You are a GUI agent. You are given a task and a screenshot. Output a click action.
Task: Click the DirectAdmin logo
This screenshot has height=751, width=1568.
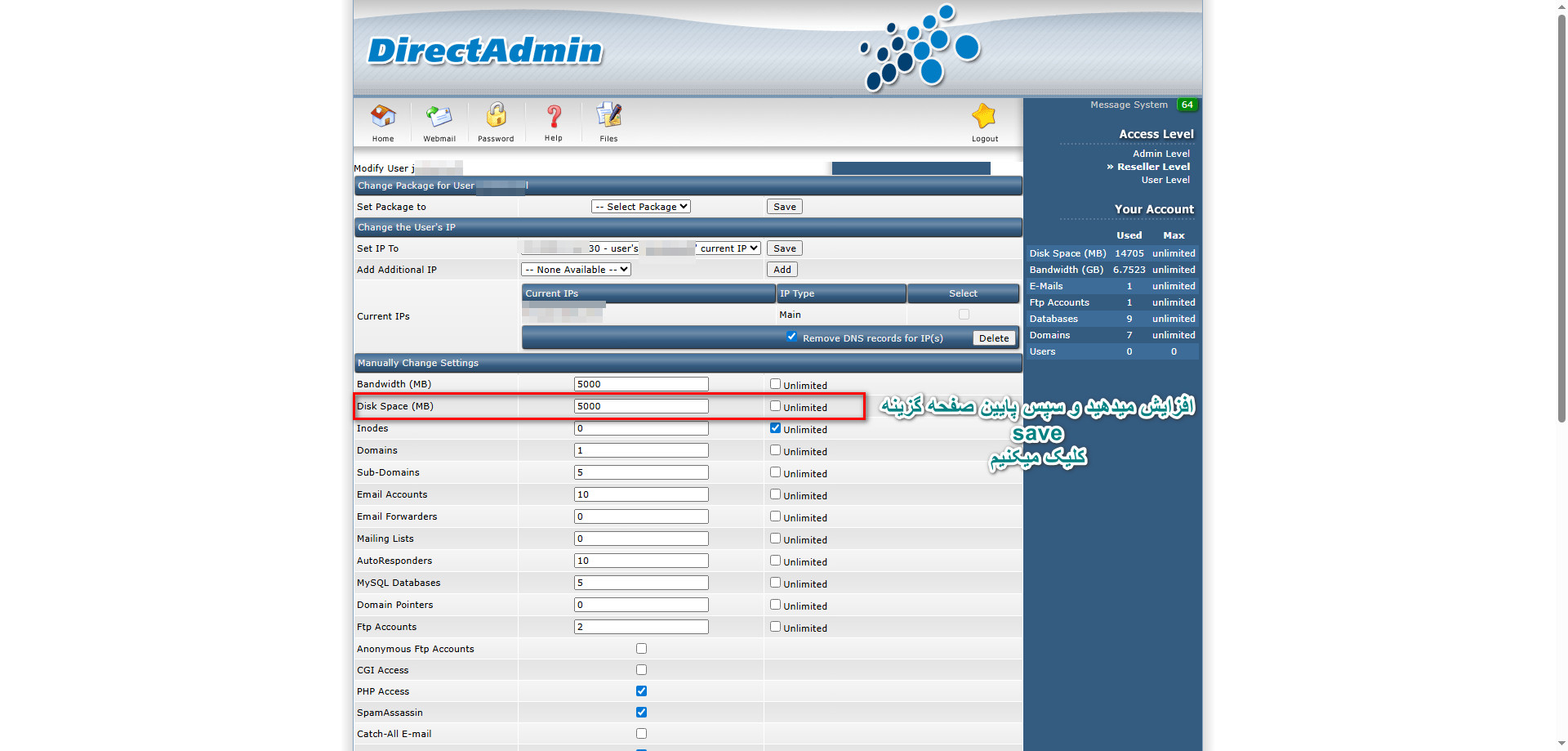coord(485,51)
